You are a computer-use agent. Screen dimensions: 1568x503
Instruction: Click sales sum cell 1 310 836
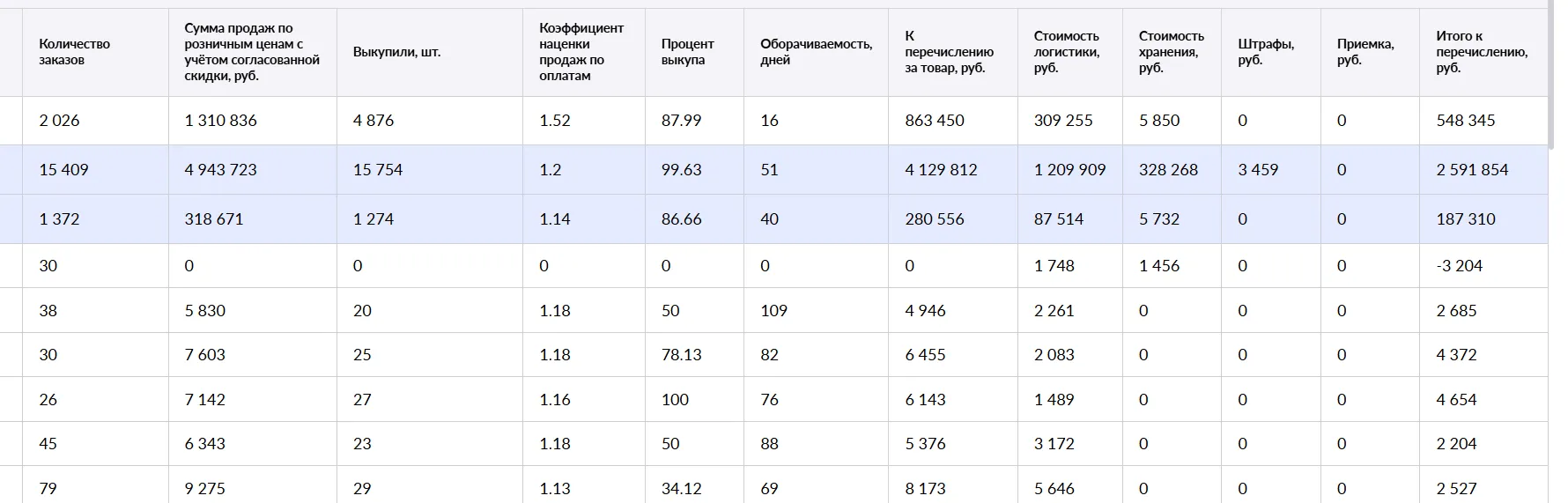pos(221,121)
